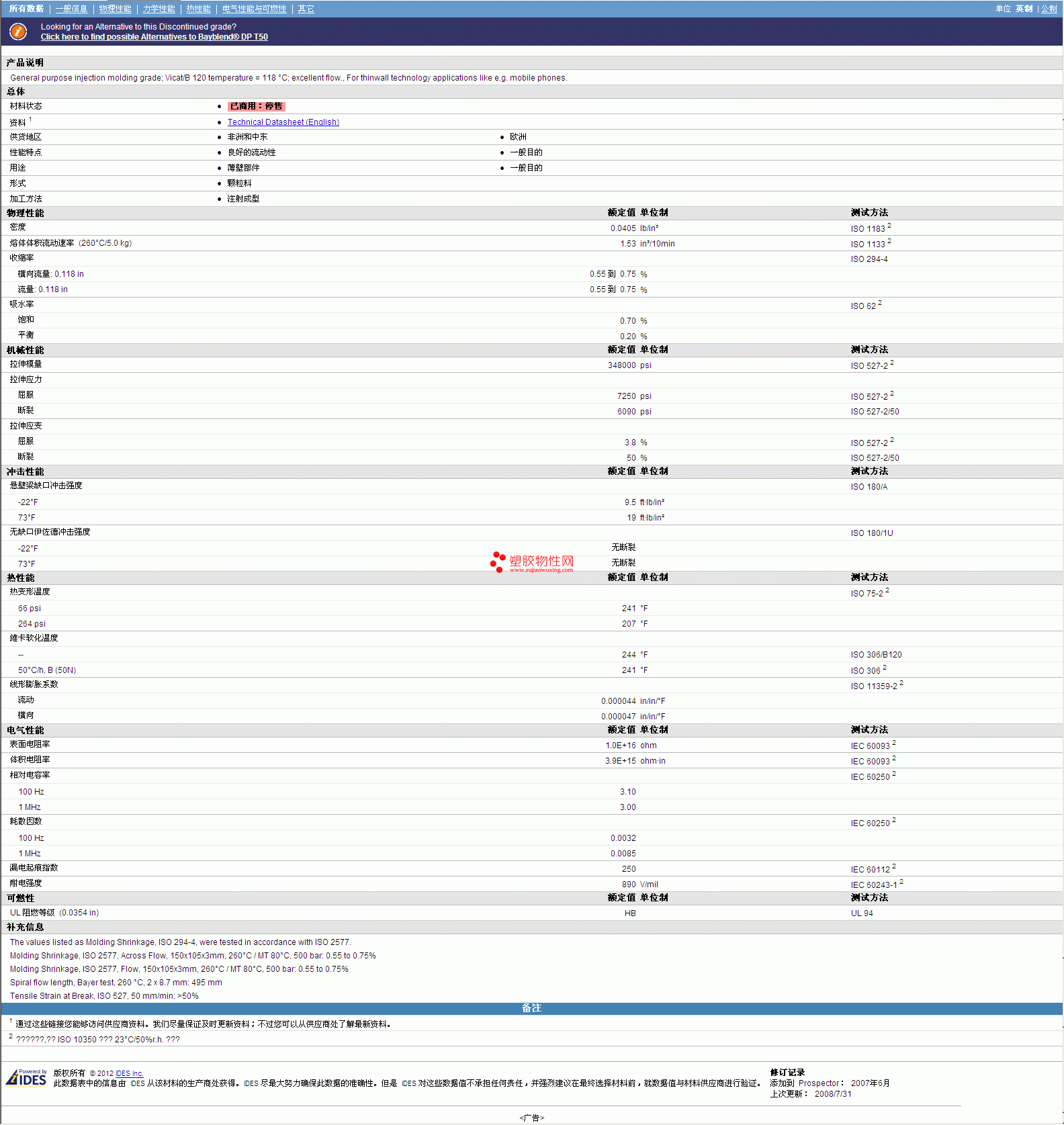Image resolution: width=1064 pixels, height=1125 pixels.
Task: Click the 颗粒料 form entry
Action: pos(239,183)
